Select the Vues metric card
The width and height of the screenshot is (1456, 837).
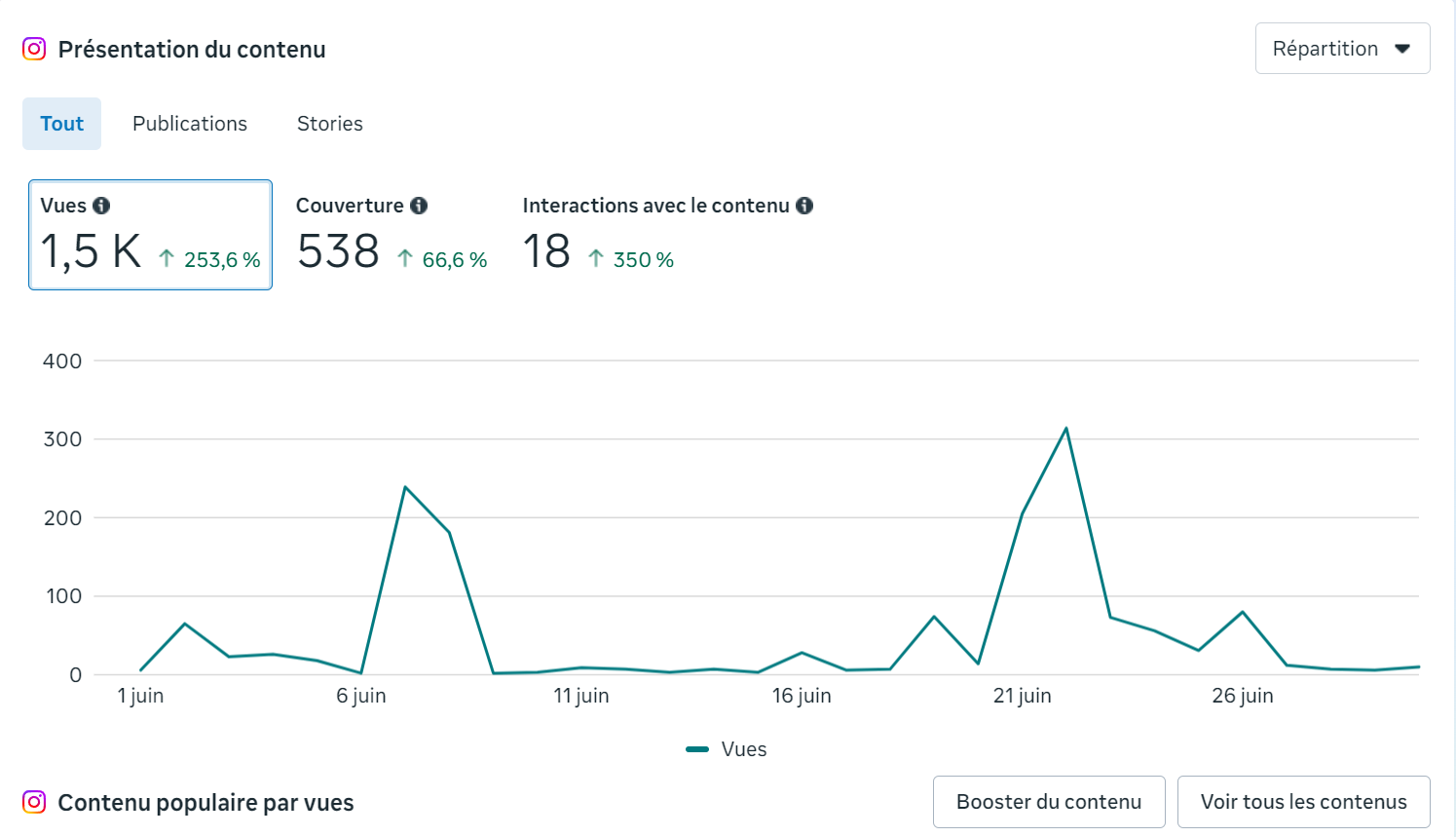click(150, 235)
